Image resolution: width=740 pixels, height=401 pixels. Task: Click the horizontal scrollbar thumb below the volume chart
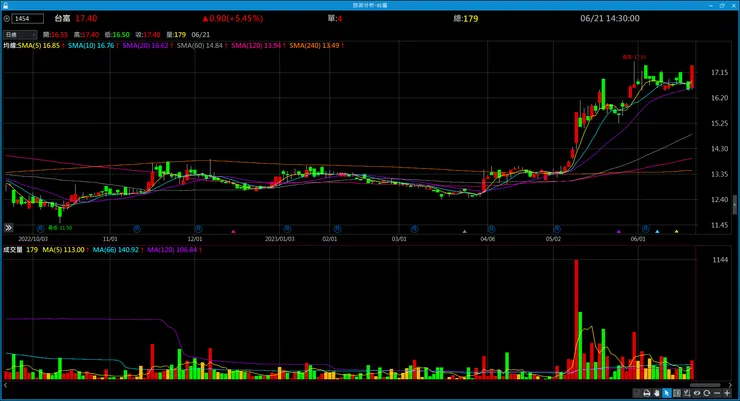(705, 385)
